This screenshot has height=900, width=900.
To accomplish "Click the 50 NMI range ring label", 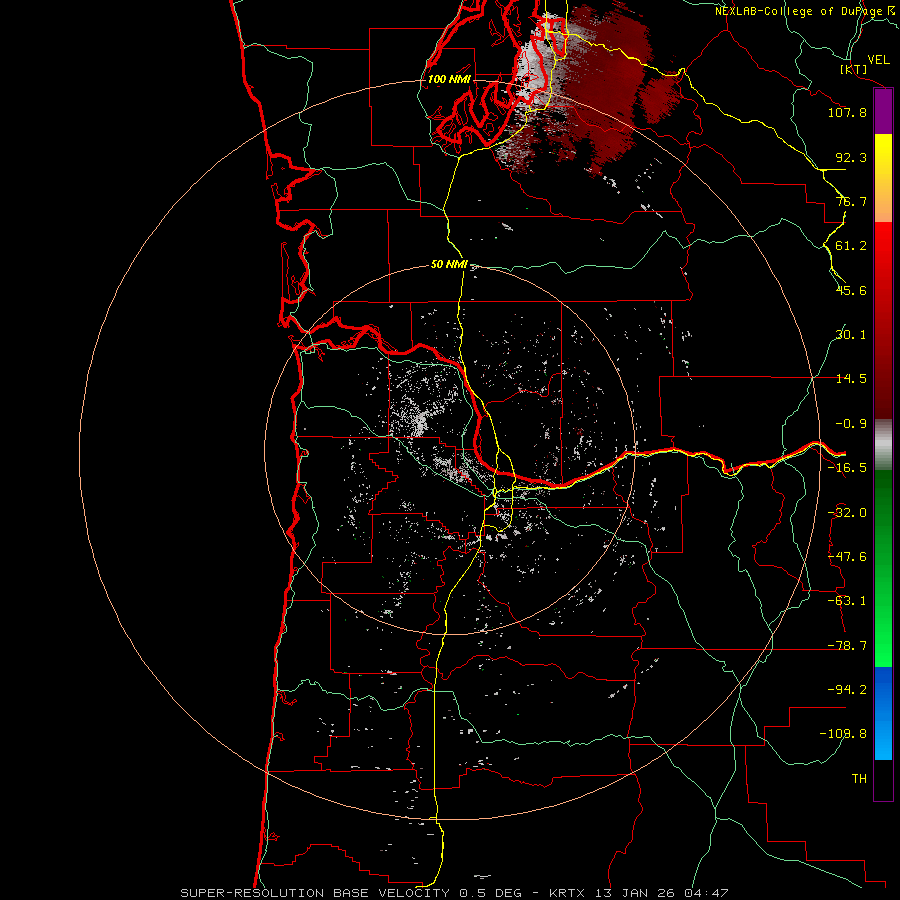I will point(449,265).
